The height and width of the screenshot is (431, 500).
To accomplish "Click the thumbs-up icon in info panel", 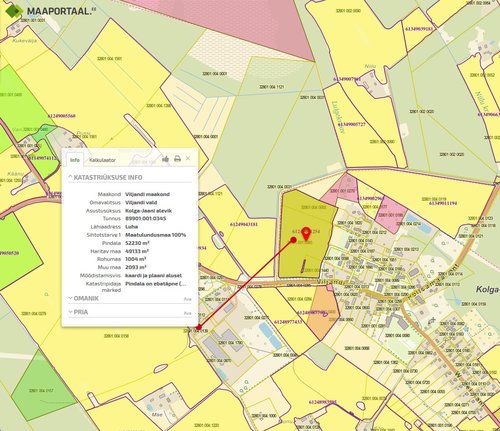I will tap(166, 159).
